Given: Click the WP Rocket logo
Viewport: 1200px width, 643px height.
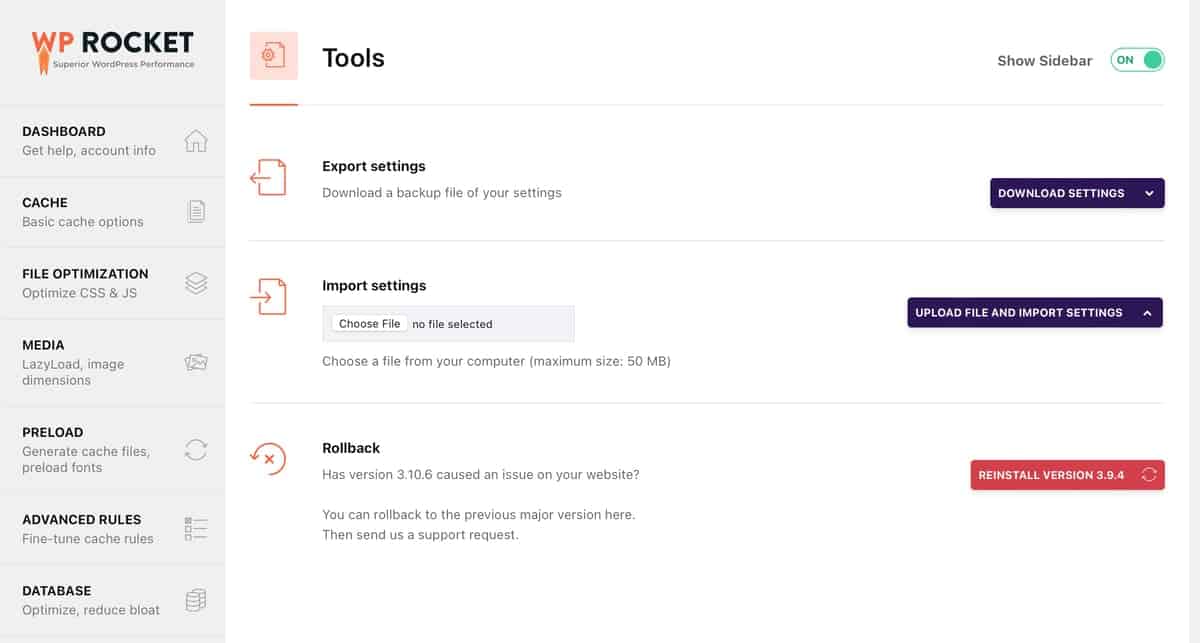Looking at the screenshot, I should [x=112, y=51].
